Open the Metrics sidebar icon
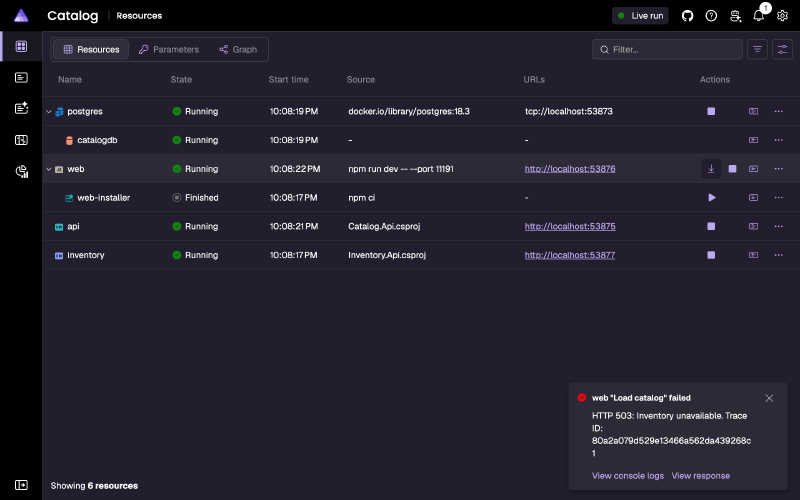800x500 pixels. pyautogui.click(x=21, y=171)
